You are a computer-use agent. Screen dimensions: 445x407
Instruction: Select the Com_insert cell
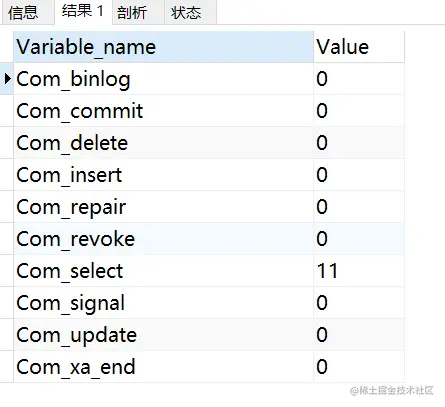click(x=163, y=175)
